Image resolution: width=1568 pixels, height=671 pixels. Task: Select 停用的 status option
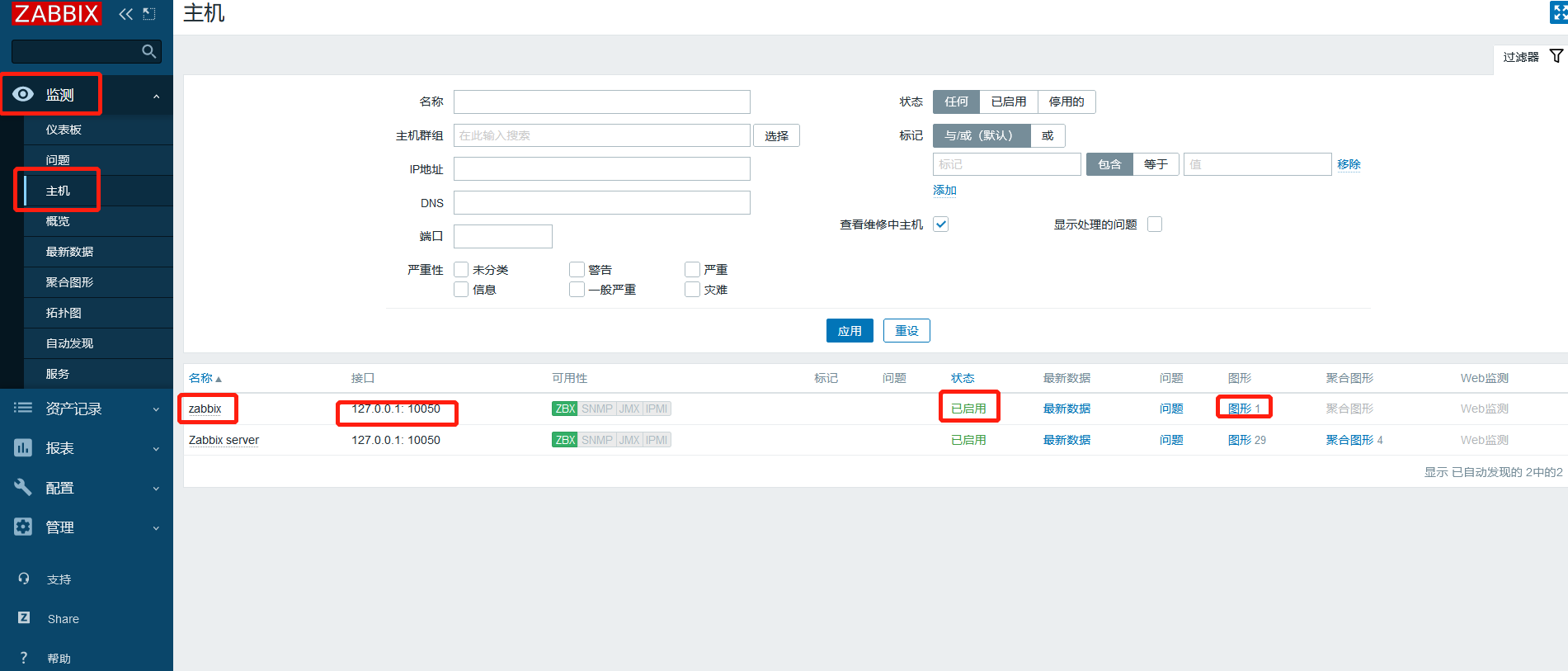(1067, 102)
